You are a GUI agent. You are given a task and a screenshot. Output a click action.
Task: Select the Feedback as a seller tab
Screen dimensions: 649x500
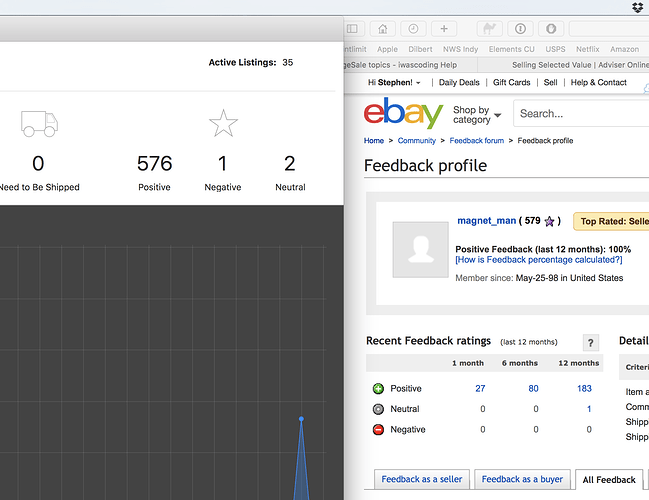point(422,479)
